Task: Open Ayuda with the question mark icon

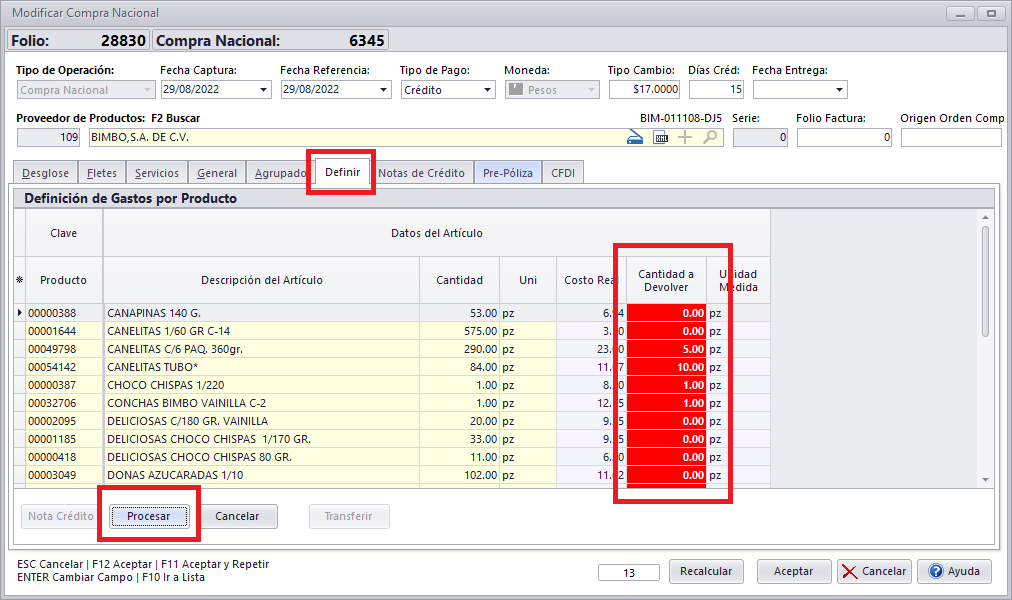Action: point(954,571)
